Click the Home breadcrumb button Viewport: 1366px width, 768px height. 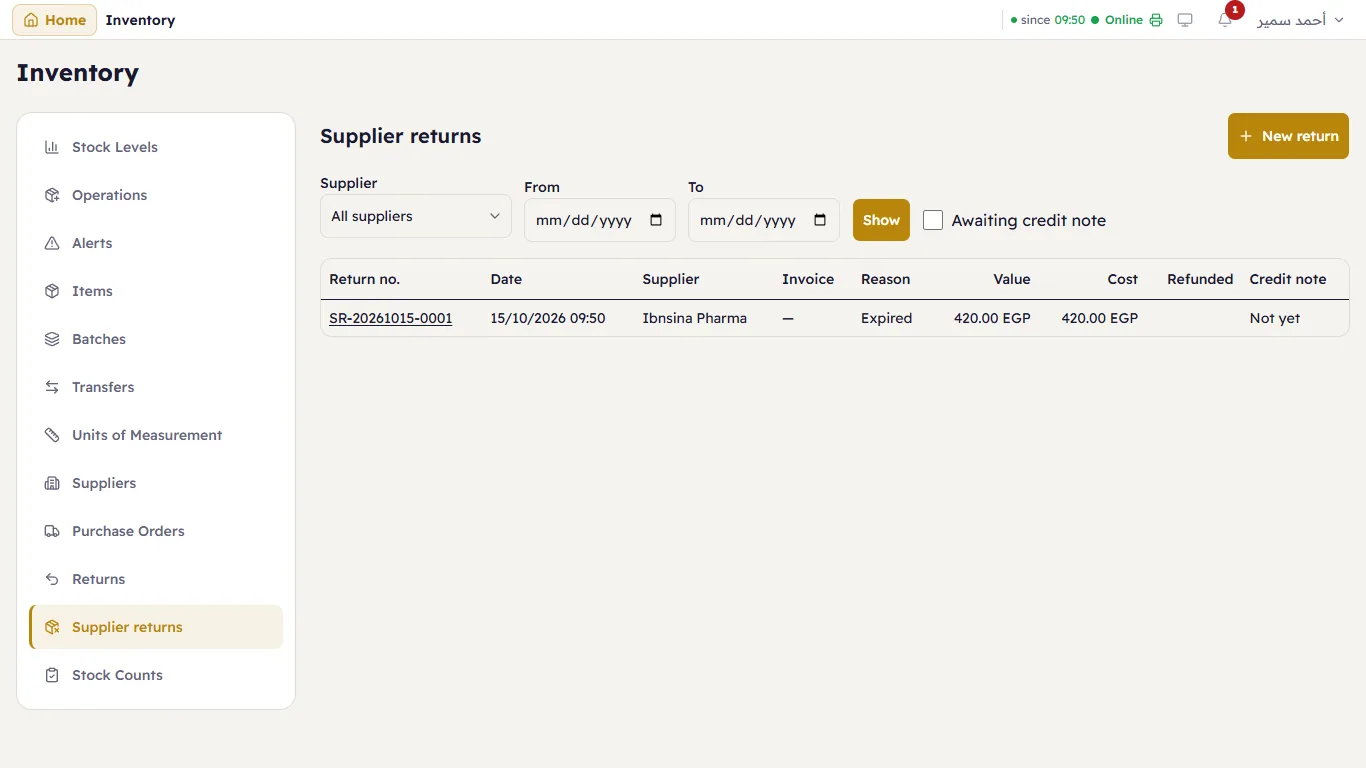tap(54, 20)
